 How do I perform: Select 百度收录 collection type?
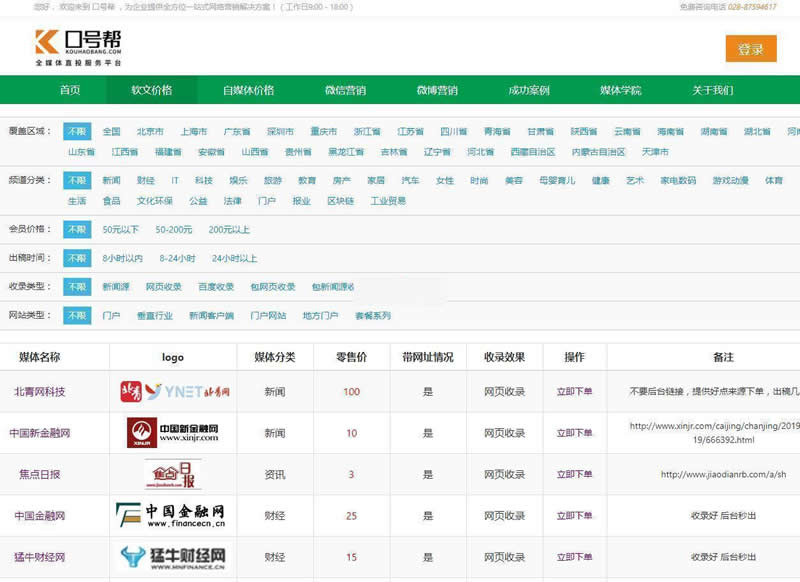pyautogui.click(x=213, y=286)
